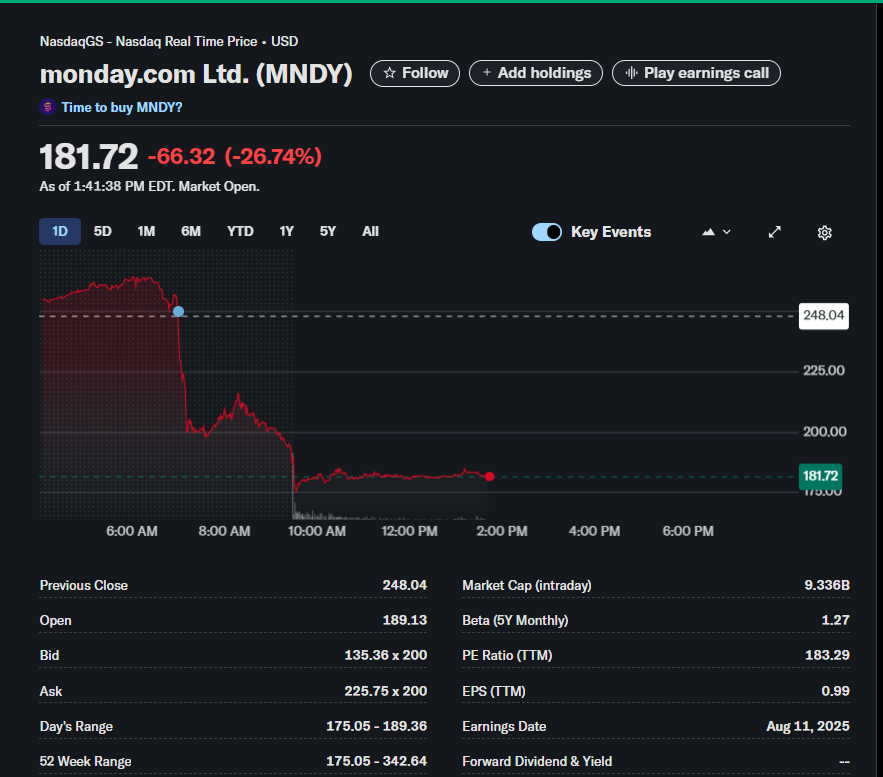Viewport: 883px width, 777px height.
Task: Select the 1D chart range tab
Action: coord(60,231)
